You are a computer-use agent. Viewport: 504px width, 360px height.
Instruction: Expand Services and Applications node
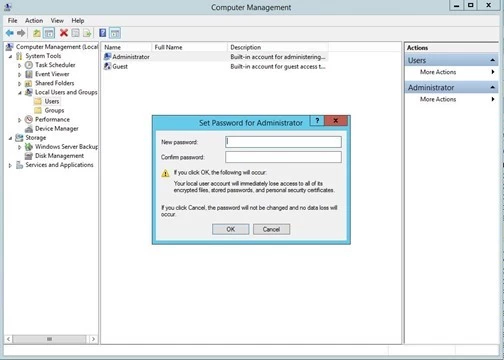click(10, 165)
